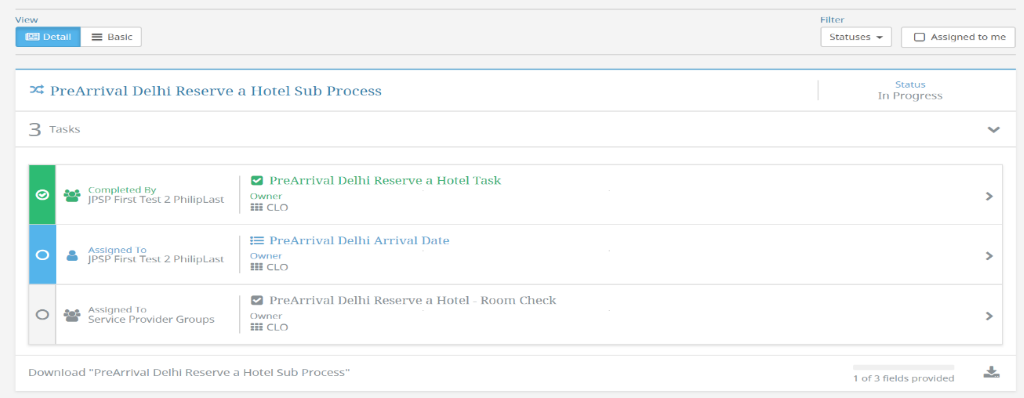The width and height of the screenshot is (1024, 398).
Task: Expand the Reserve a Hotel Task row arrow
Action: pos(989,195)
